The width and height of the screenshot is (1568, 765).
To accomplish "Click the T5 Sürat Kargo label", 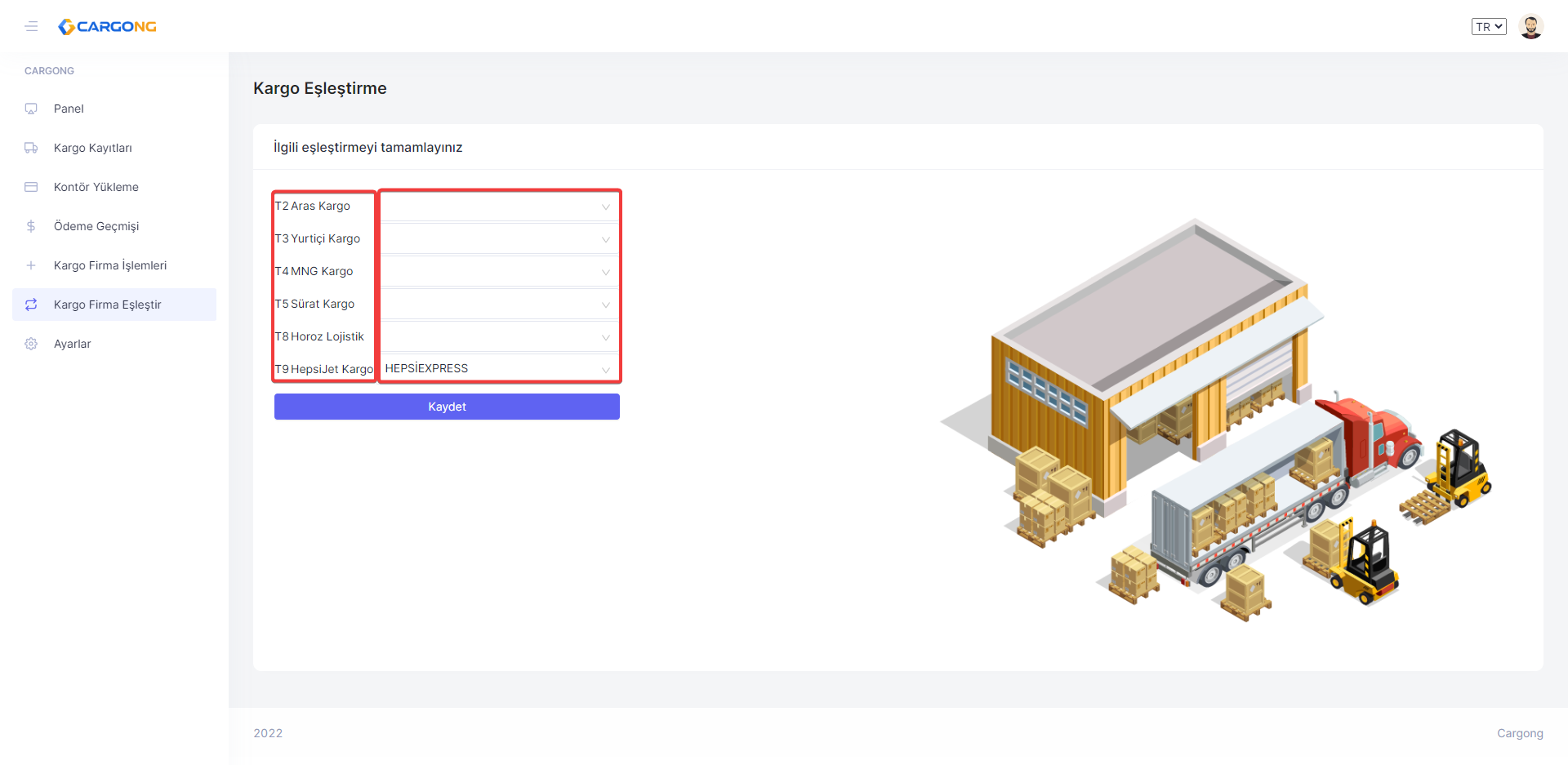I will [315, 304].
